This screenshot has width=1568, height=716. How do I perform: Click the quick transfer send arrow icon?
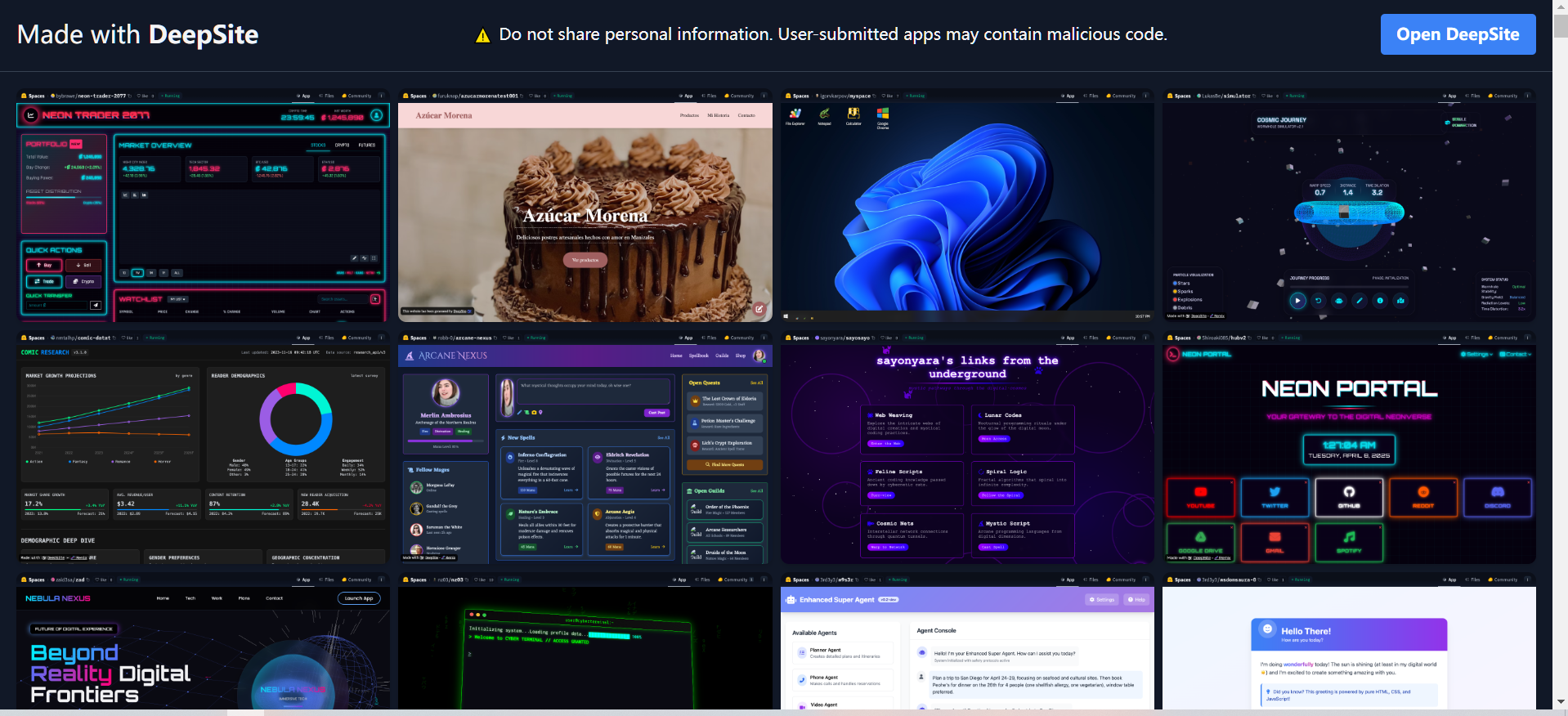coord(96,305)
